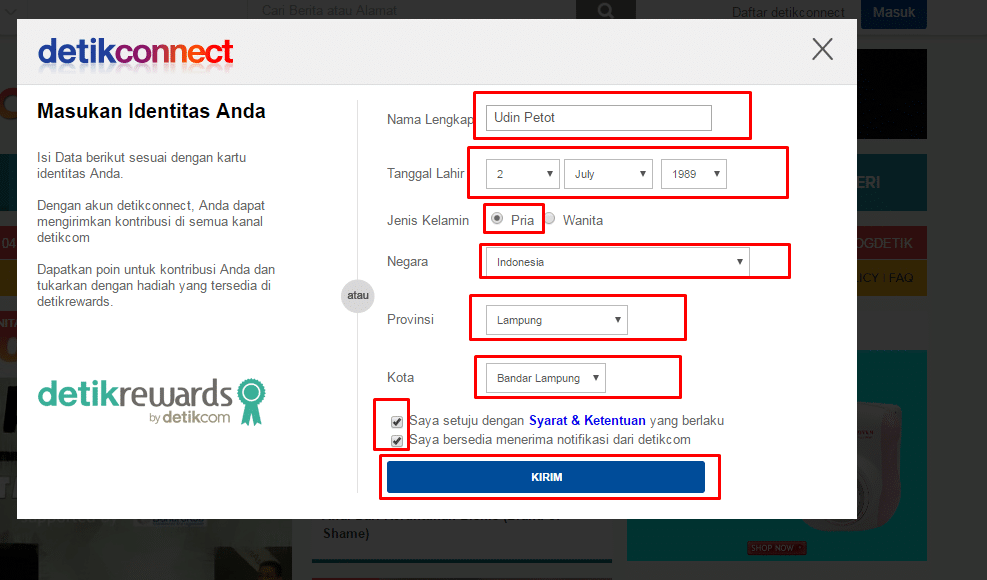Click the detikconnect logo in dialog header

click(x=135, y=52)
